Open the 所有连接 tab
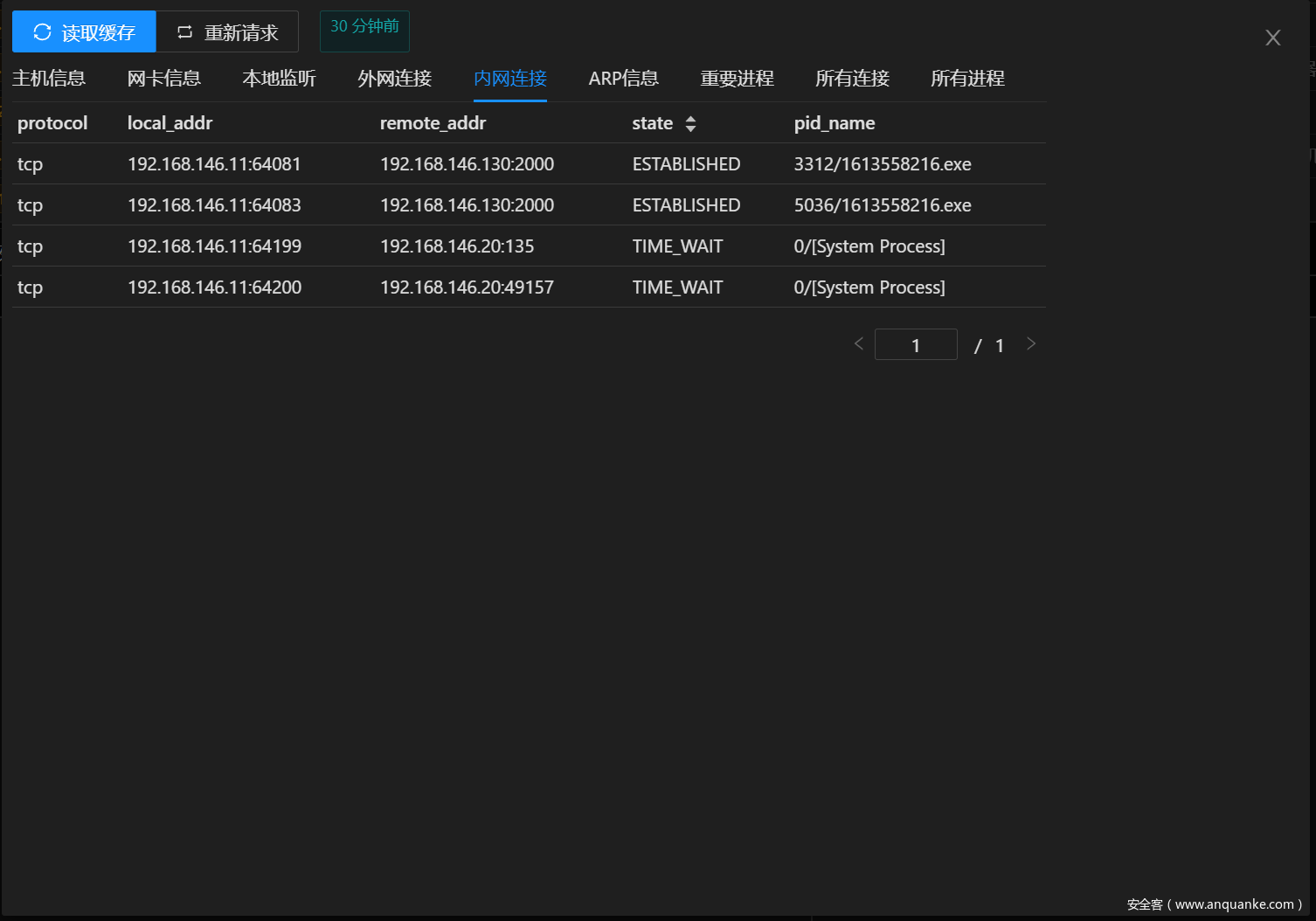The width and height of the screenshot is (1316, 921). [852, 79]
